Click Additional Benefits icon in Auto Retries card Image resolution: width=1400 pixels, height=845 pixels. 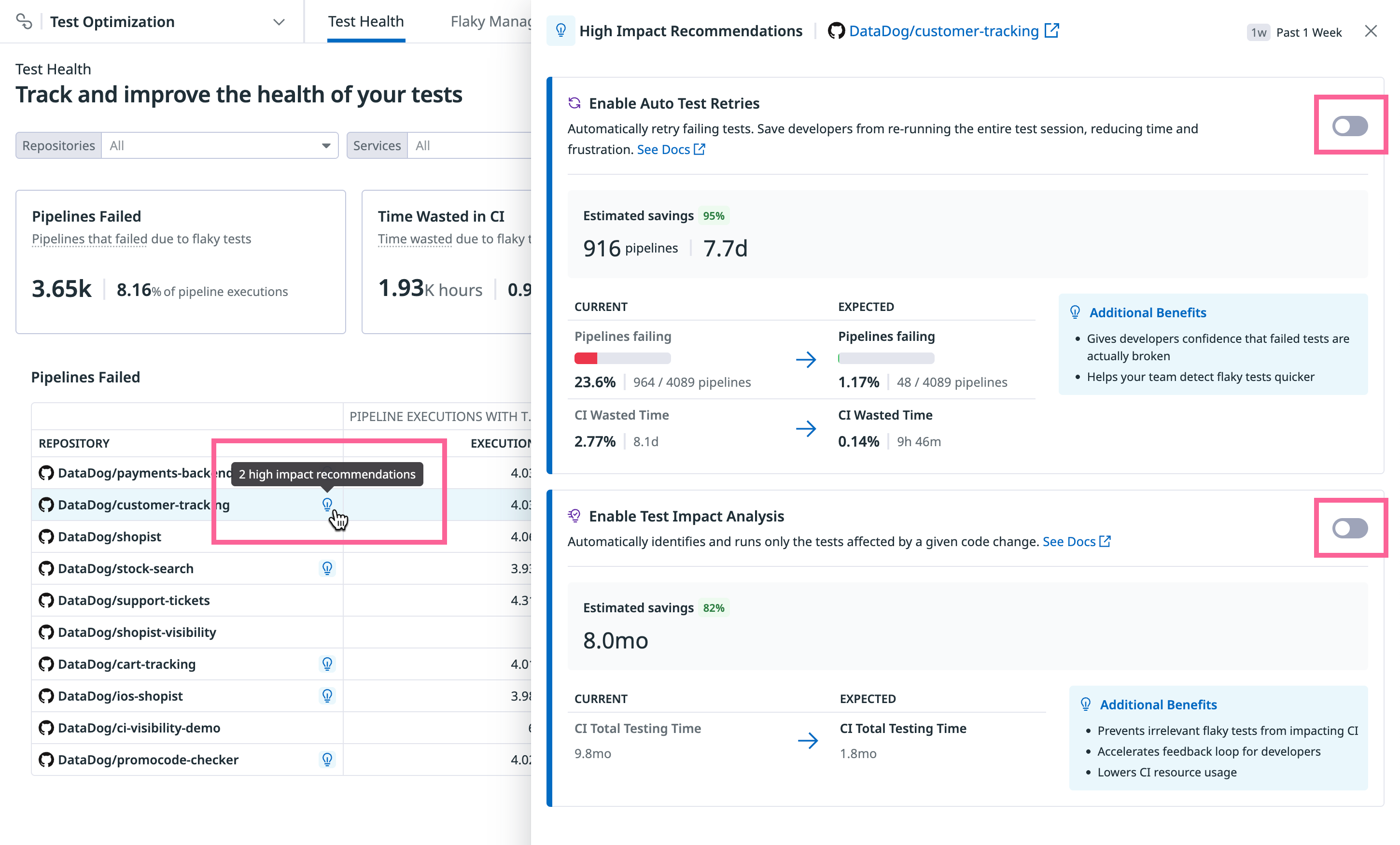click(1075, 312)
